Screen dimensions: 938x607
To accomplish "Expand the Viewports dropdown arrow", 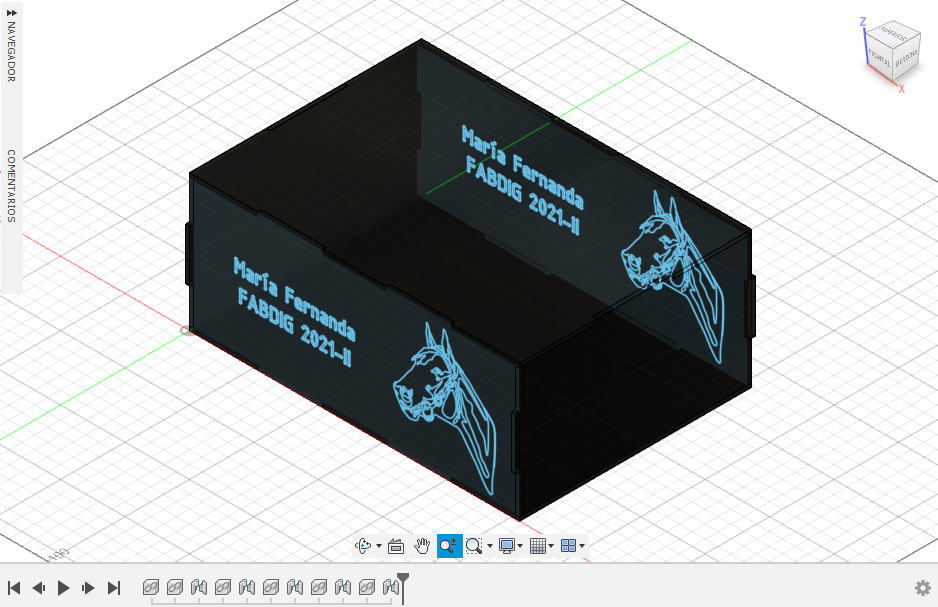I will [582, 545].
